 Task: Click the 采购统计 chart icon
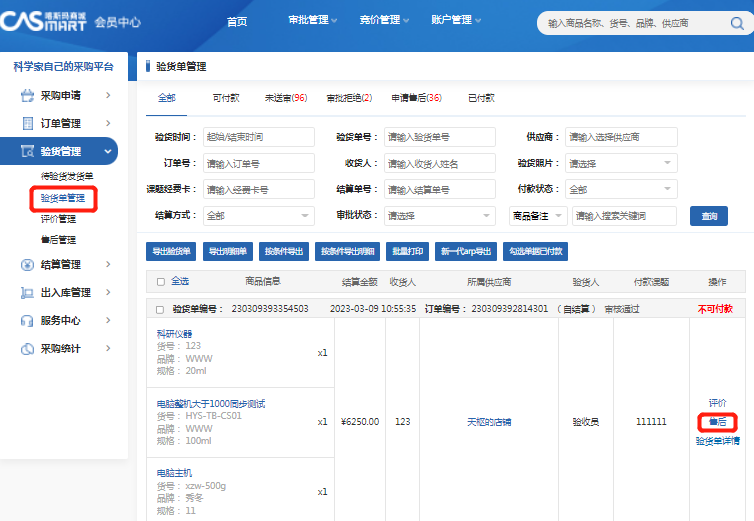click(x=28, y=349)
